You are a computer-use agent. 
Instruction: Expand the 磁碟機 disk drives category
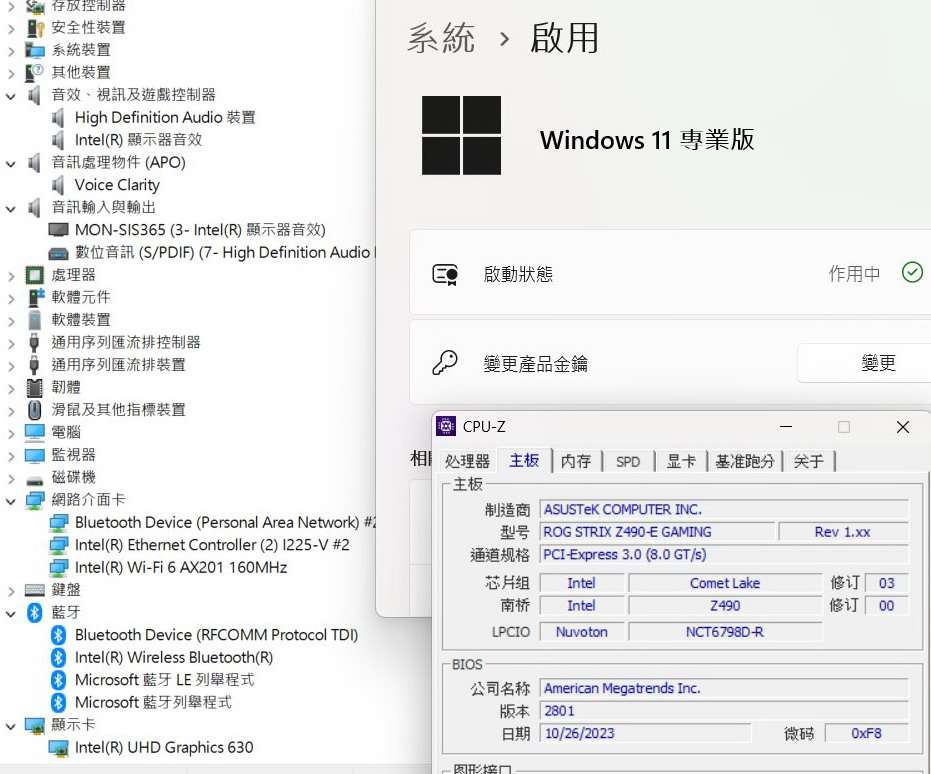11,478
